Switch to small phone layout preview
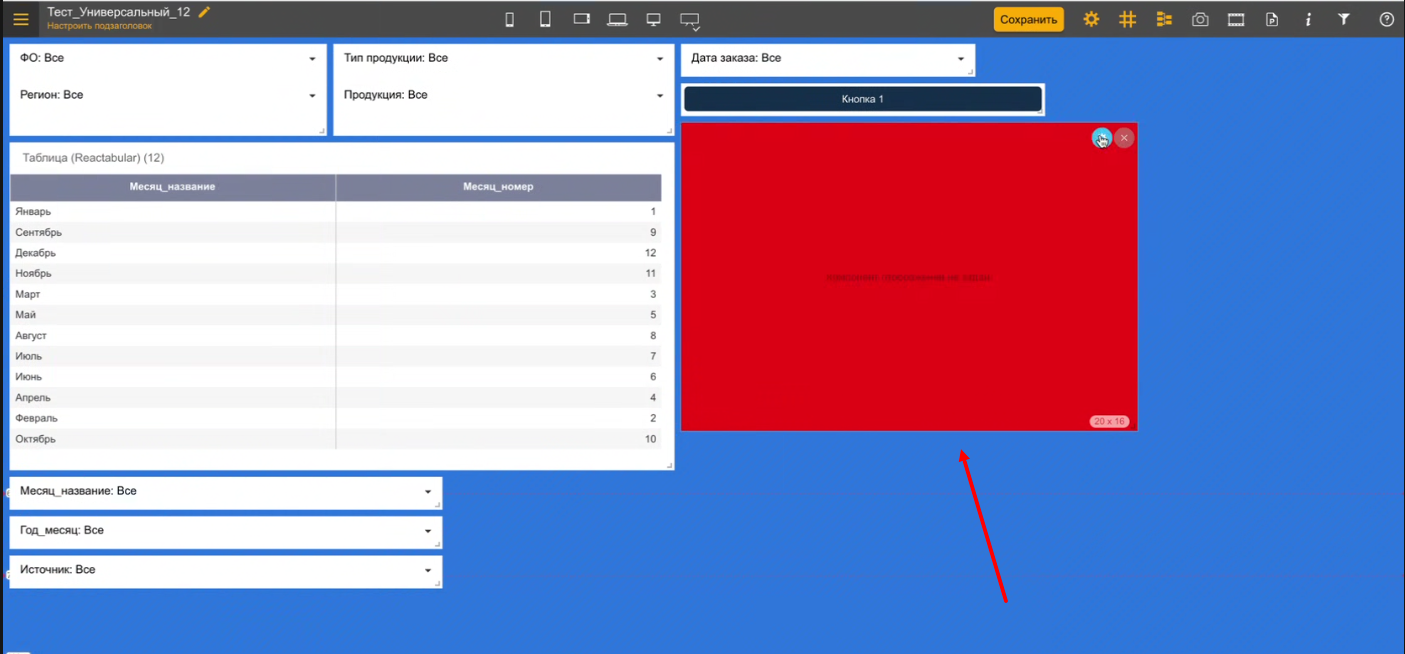The image size is (1405, 654). (x=509, y=19)
